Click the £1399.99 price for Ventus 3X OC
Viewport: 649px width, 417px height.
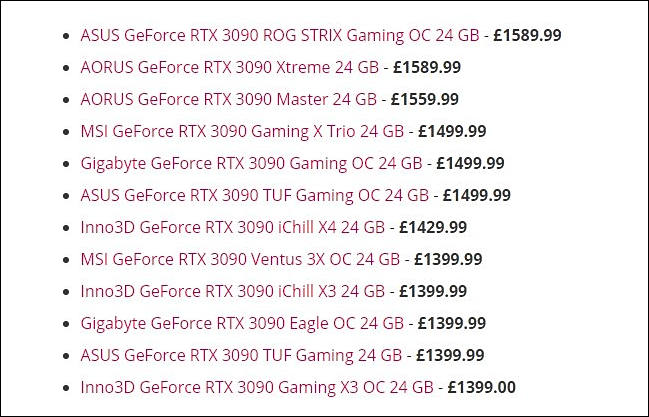pos(448,259)
